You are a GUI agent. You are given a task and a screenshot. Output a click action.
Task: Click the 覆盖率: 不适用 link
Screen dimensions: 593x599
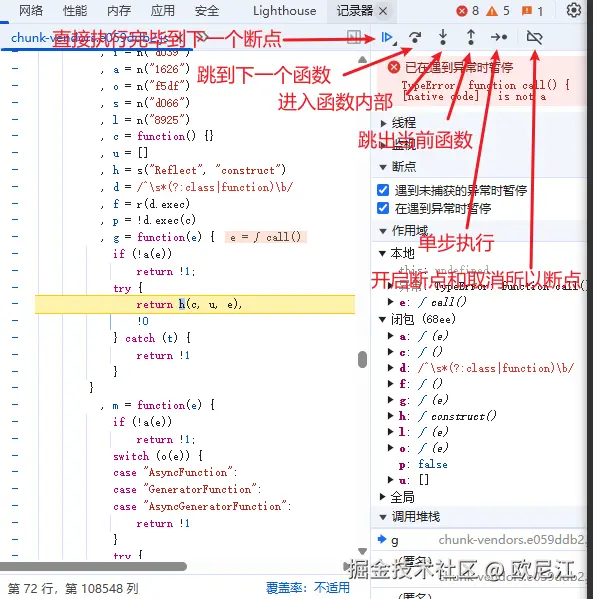tap(308, 588)
